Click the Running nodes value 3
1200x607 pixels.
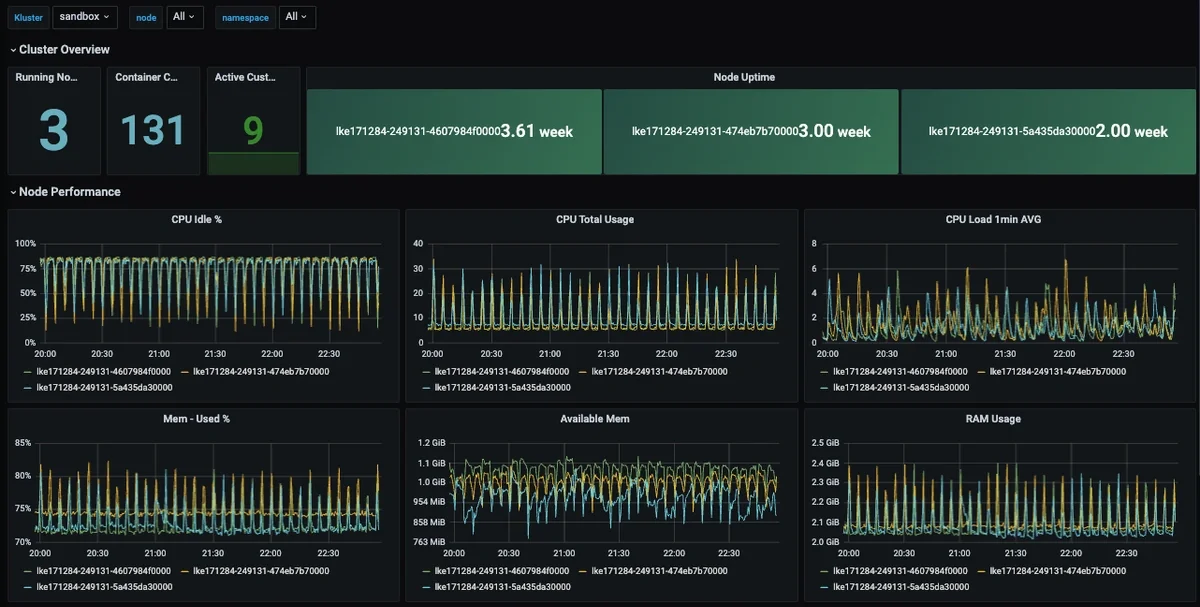coord(54,130)
